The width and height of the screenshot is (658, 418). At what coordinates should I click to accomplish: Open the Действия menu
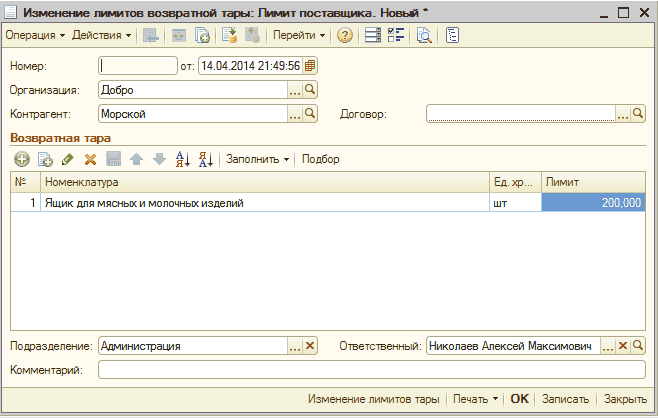tap(102, 35)
